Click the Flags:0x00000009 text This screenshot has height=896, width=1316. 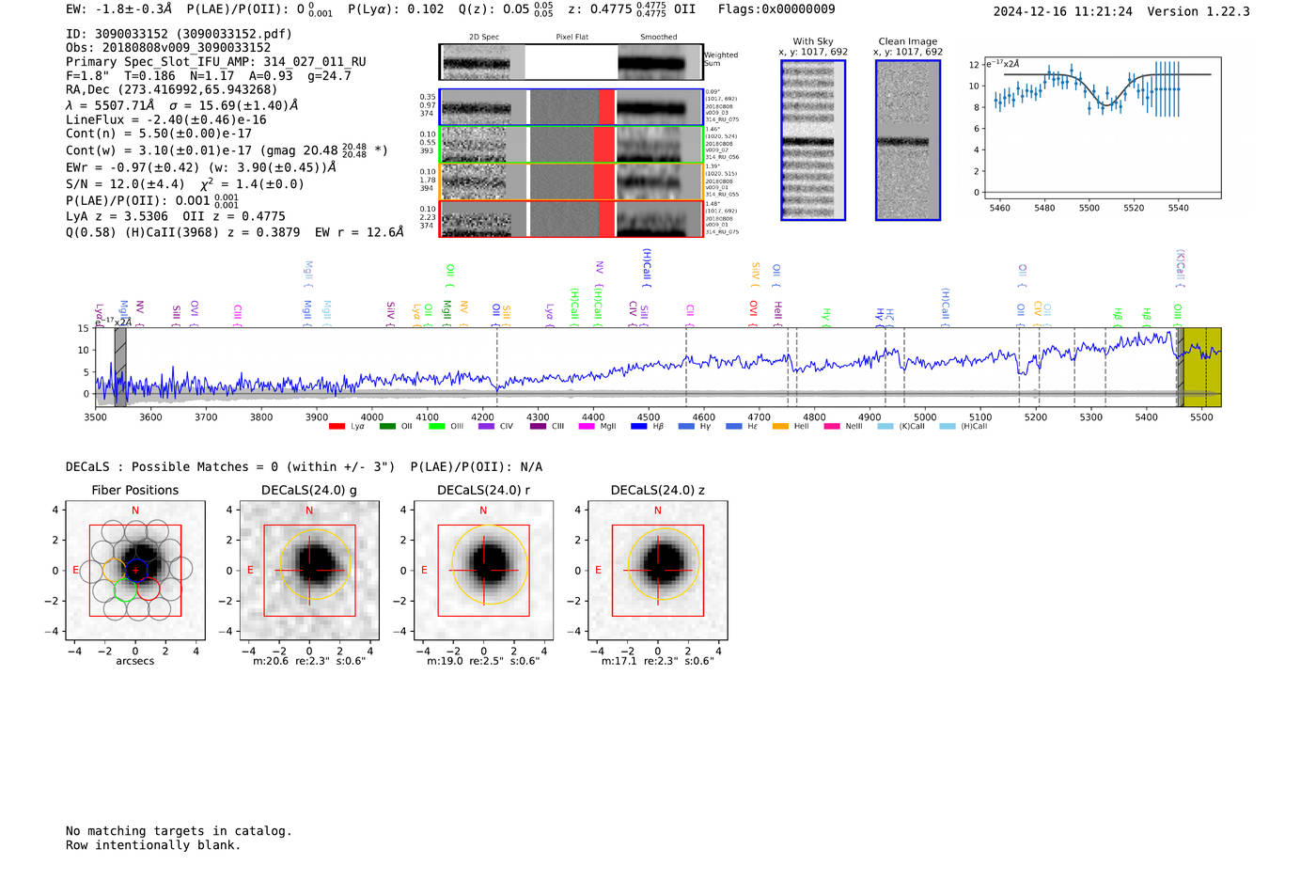[x=776, y=9]
